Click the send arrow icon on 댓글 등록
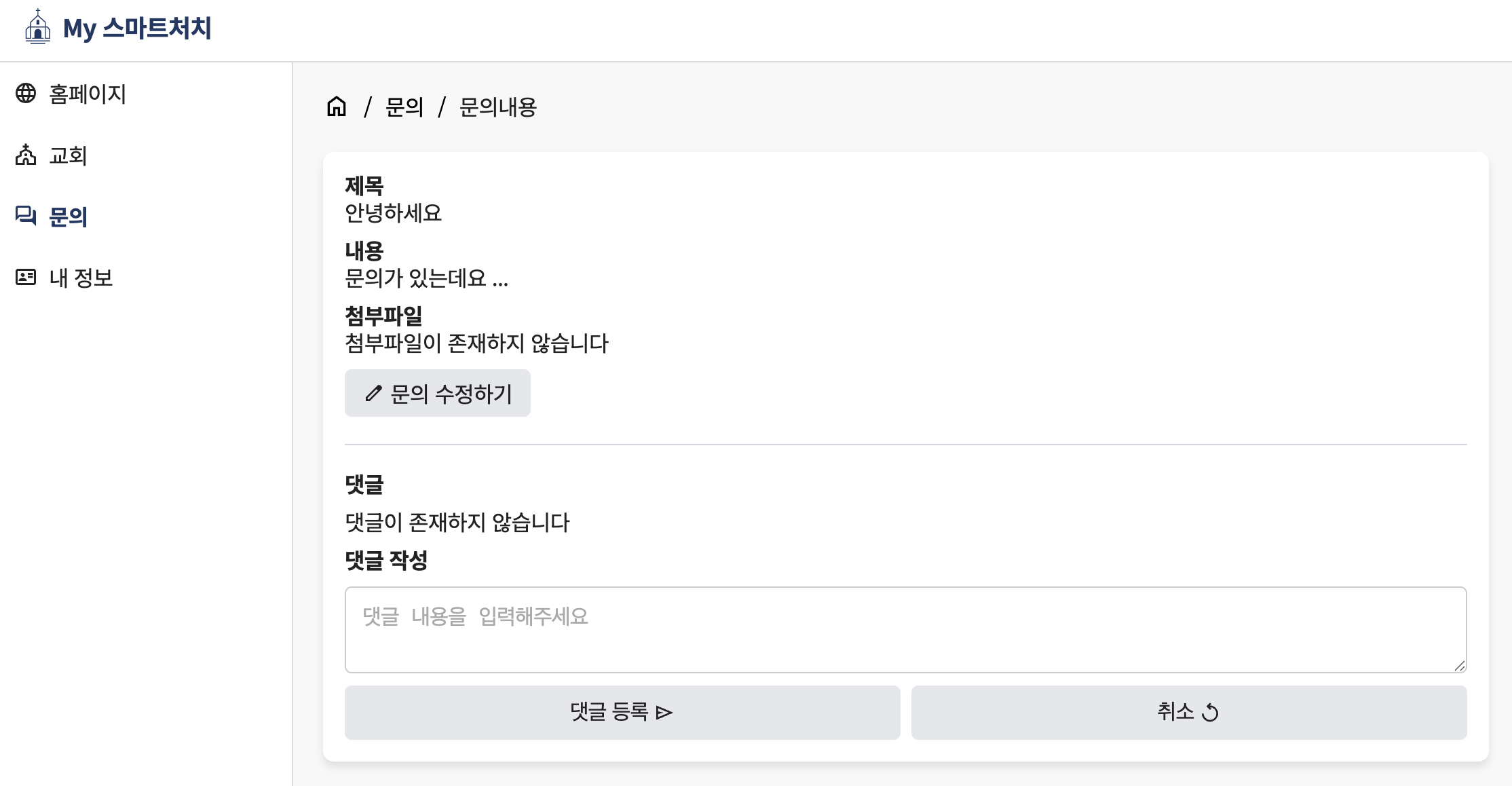1512x786 pixels. (x=664, y=713)
